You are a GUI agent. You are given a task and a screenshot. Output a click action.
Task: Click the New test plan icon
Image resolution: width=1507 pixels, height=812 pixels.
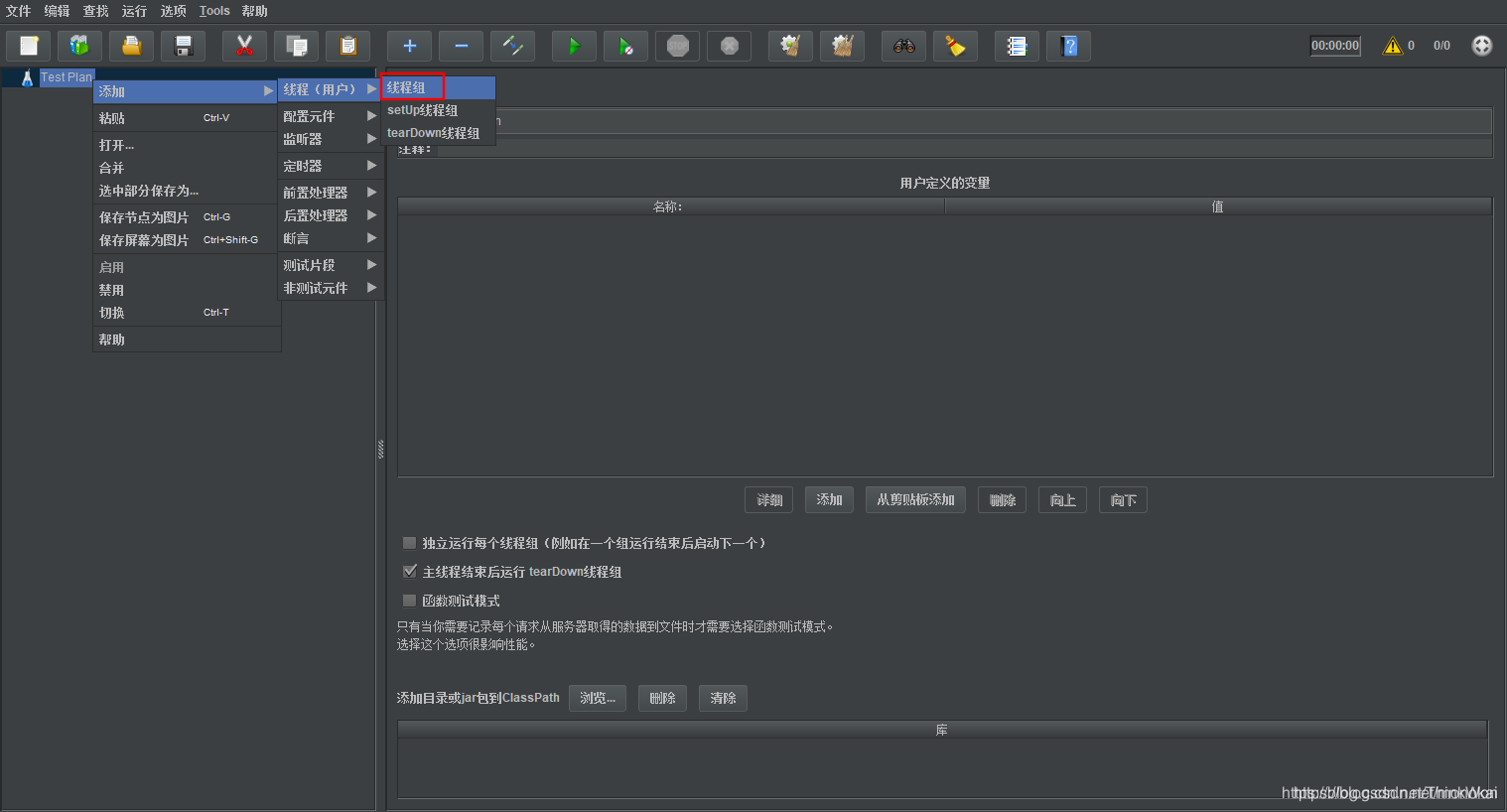(x=29, y=46)
